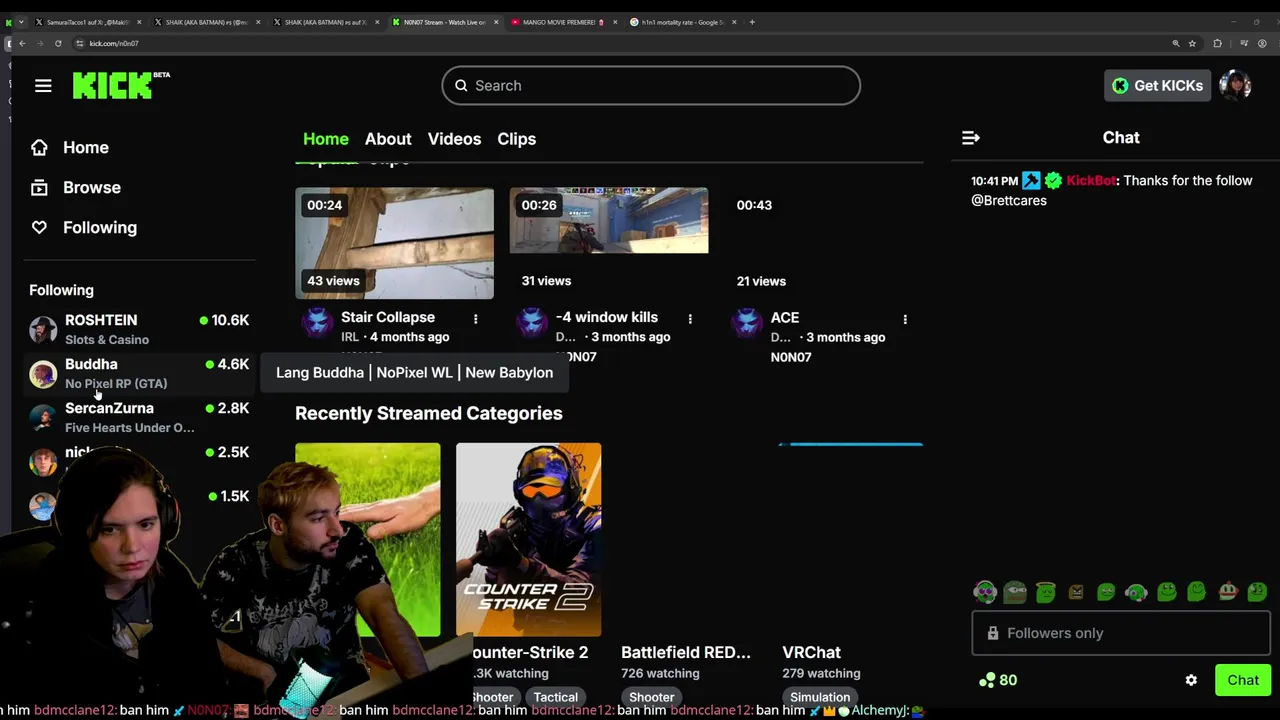Click the ACE clip channel avatar
1280x720 pixels.
(x=747, y=322)
